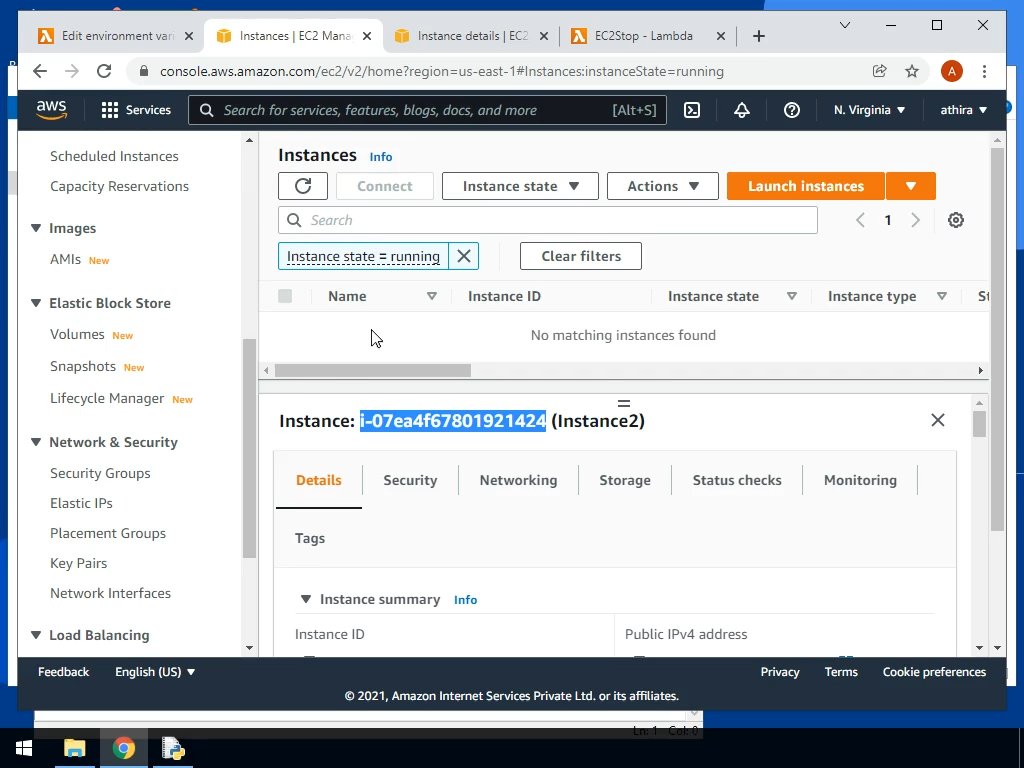Click the AWS top search bar

[x=427, y=110]
